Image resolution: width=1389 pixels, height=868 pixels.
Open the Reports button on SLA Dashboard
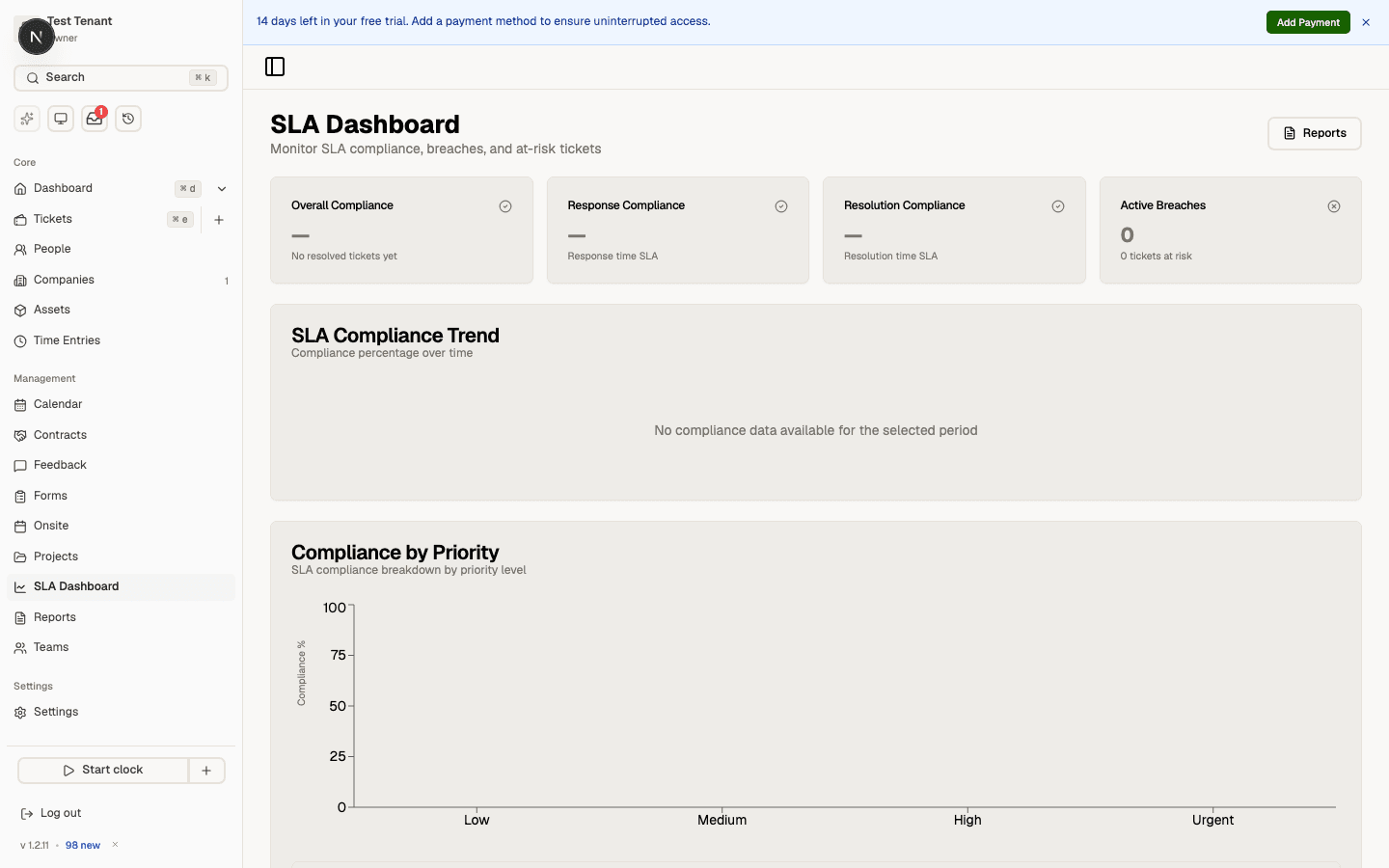pyautogui.click(x=1314, y=133)
